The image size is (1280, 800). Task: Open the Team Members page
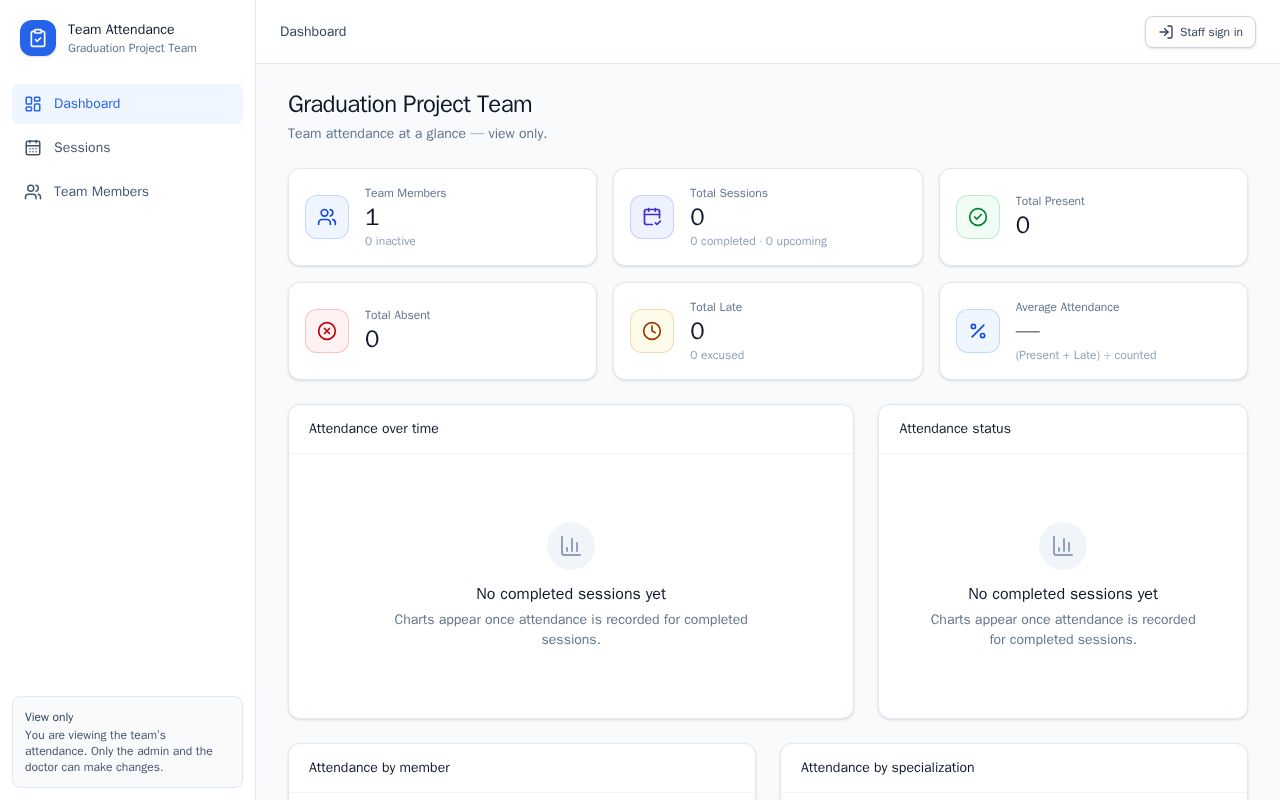(127, 192)
